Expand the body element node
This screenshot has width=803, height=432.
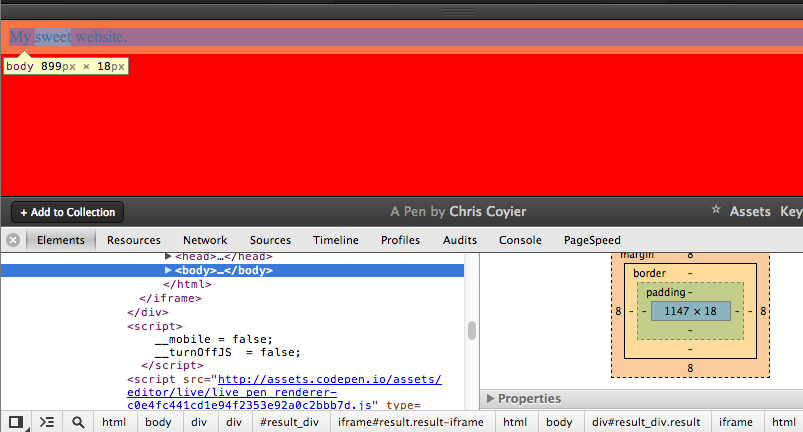pyautogui.click(x=167, y=270)
